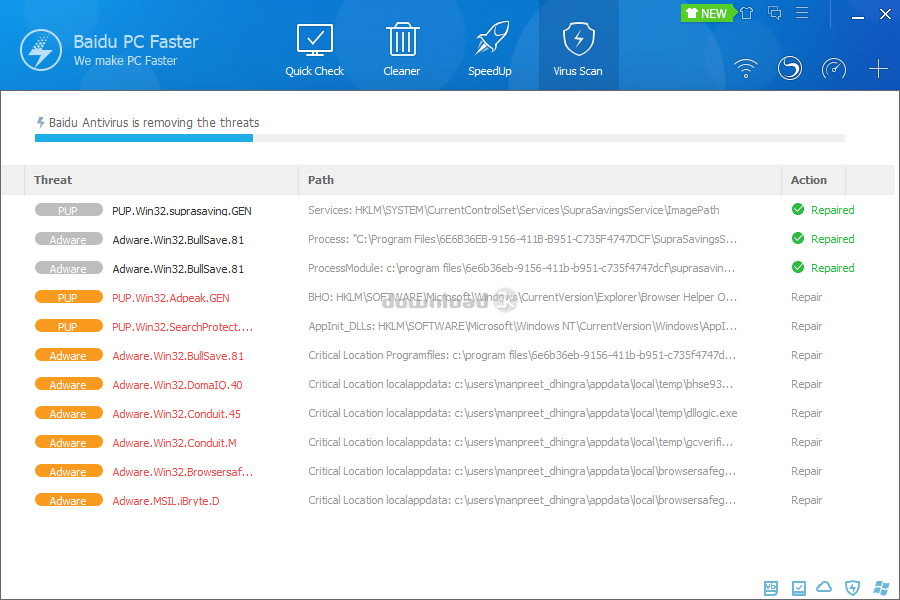Click the dllogic.exe path text
Image resolution: width=900 pixels, height=600 pixels.
pyautogui.click(x=522, y=413)
